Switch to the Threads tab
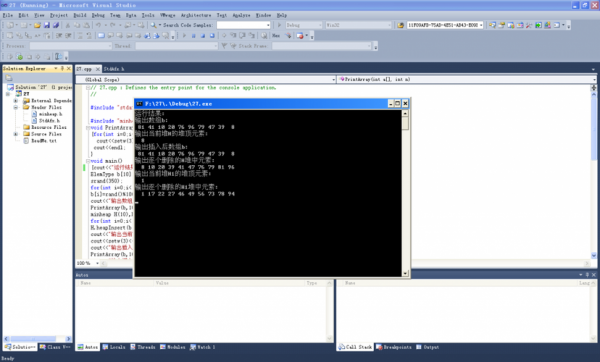 point(143,347)
